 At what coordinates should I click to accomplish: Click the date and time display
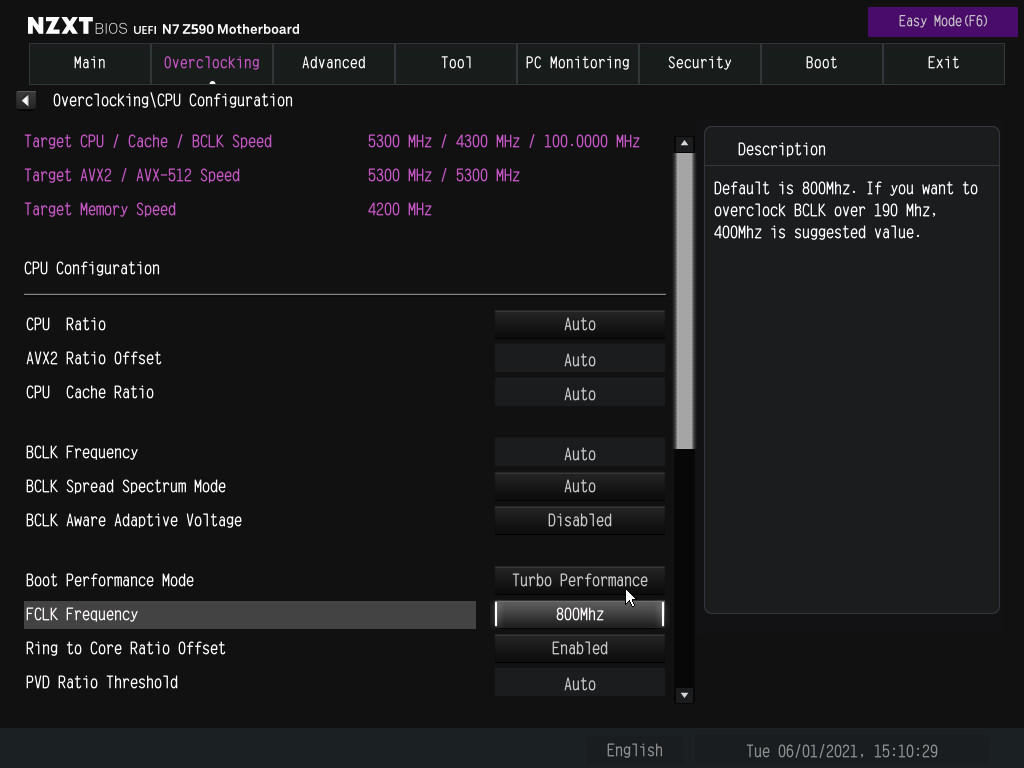point(842,751)
